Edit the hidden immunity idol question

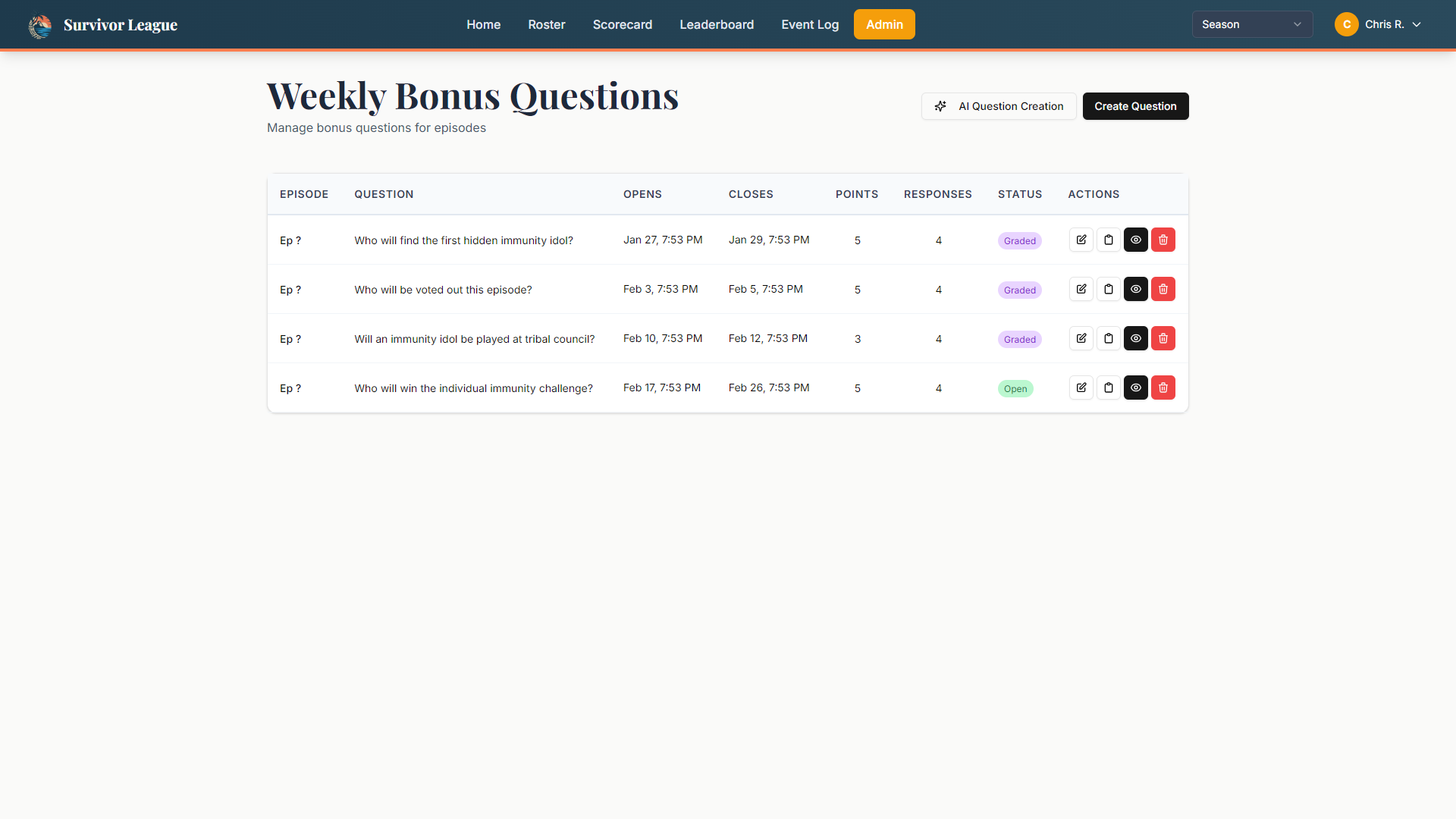click(1081, 240)
